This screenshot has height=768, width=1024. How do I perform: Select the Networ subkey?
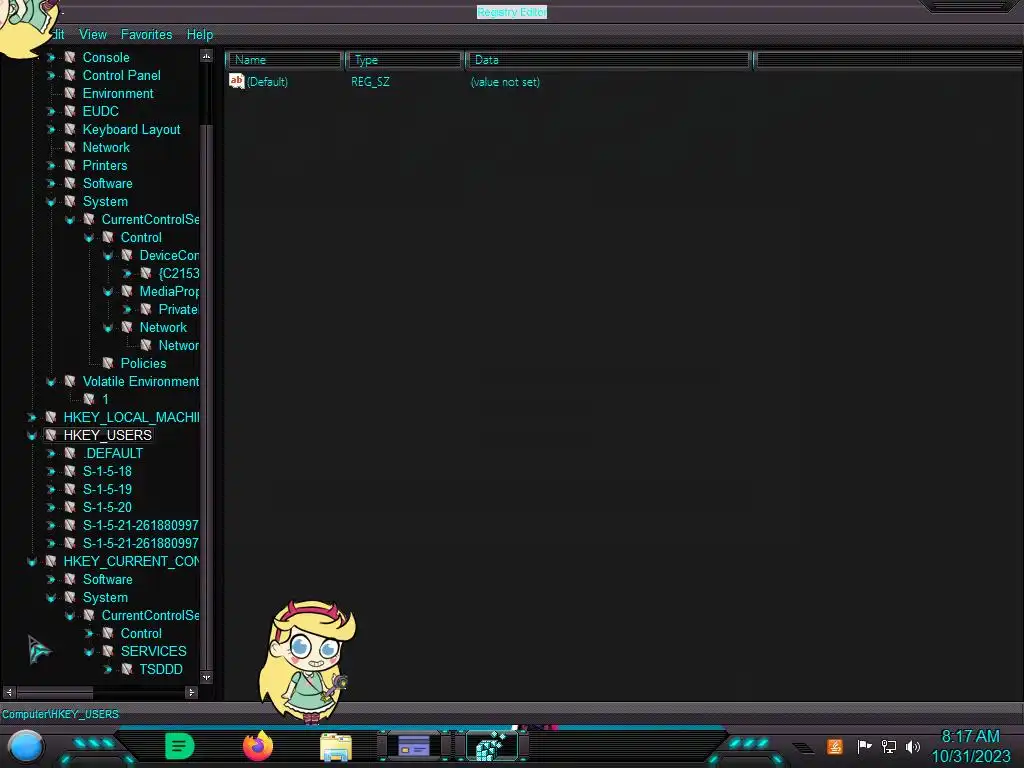[178, 345]
